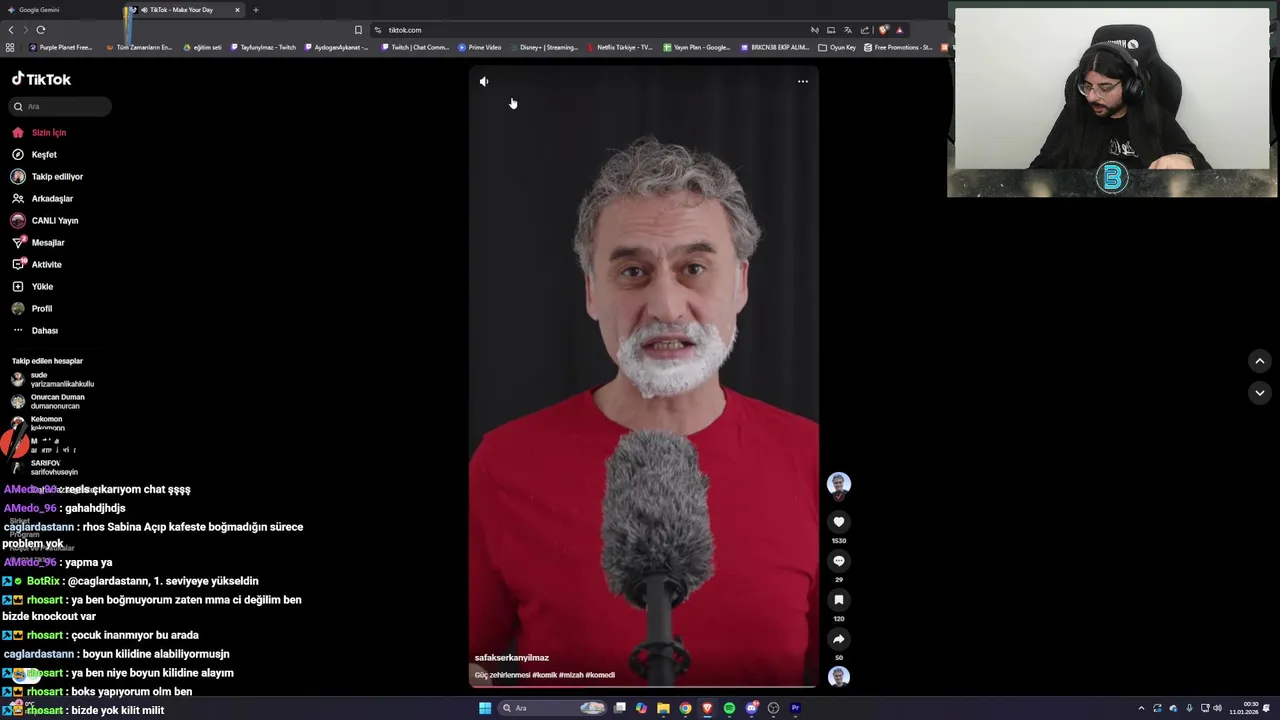The image size is (1280, 720).
Task: Go to previous video with up chevron
Action: pyautogui.click(x=1260, y=361)
